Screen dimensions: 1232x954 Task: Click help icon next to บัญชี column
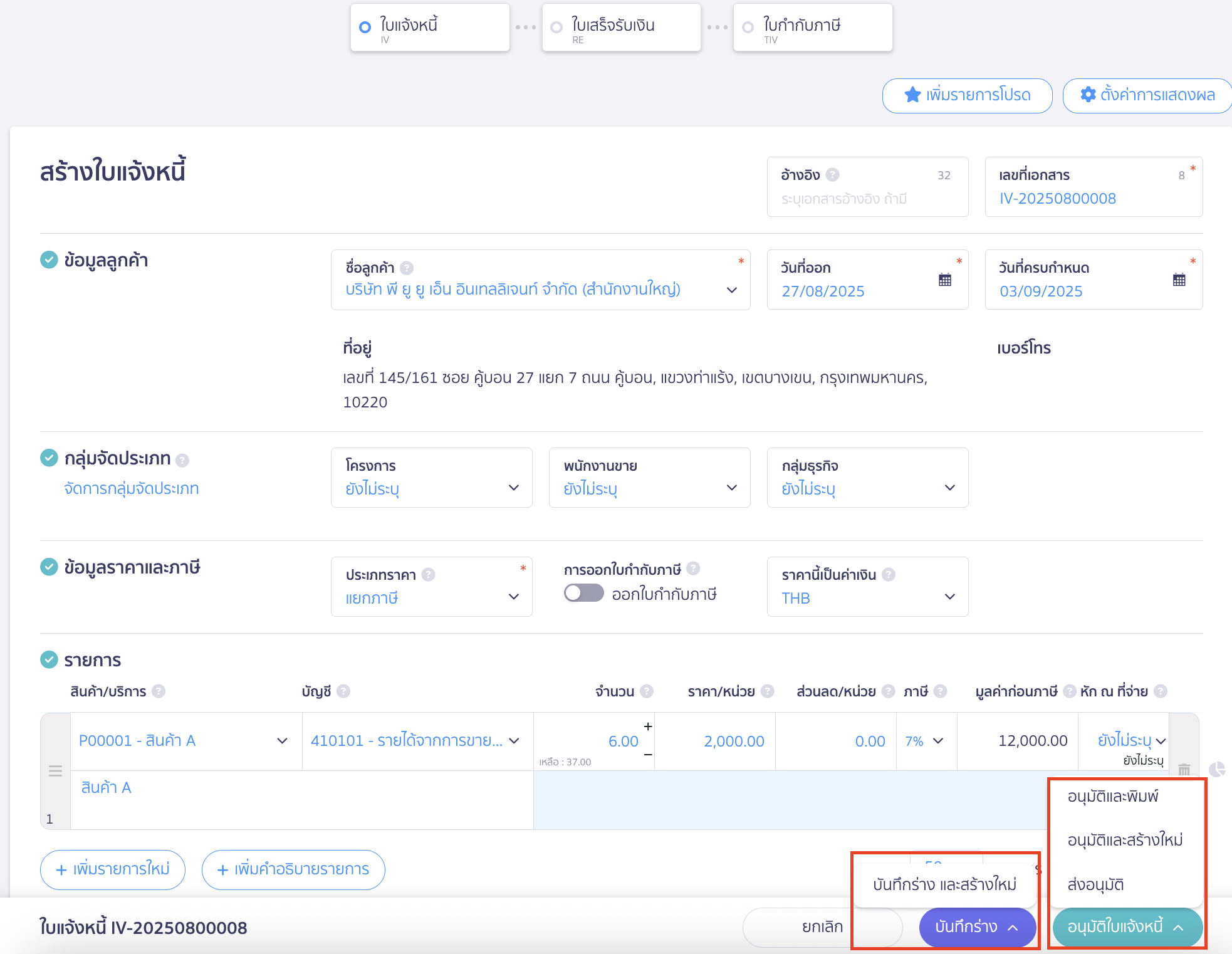[x=343, y=691]
